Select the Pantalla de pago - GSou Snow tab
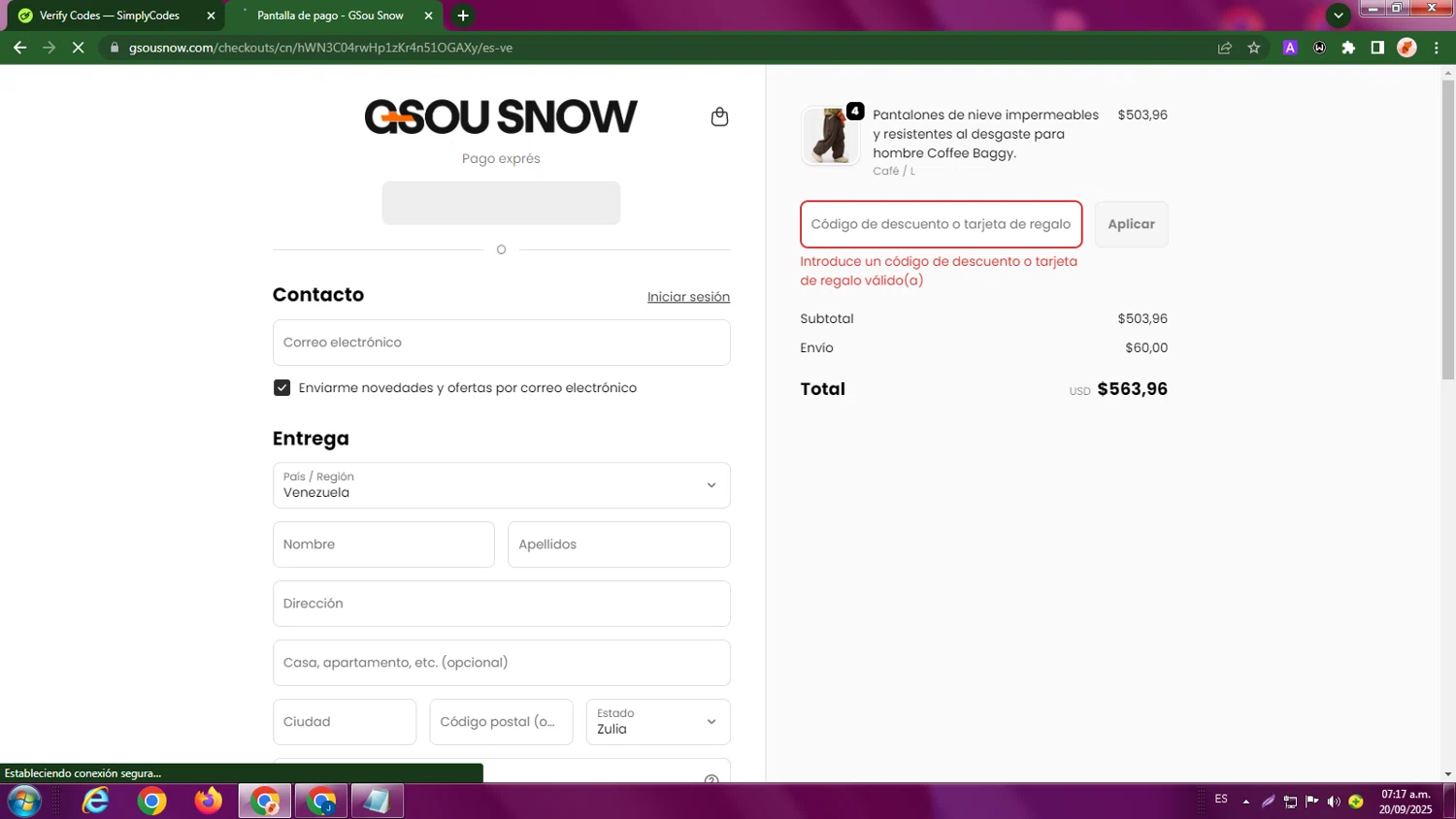 click(x=330, y=16)
